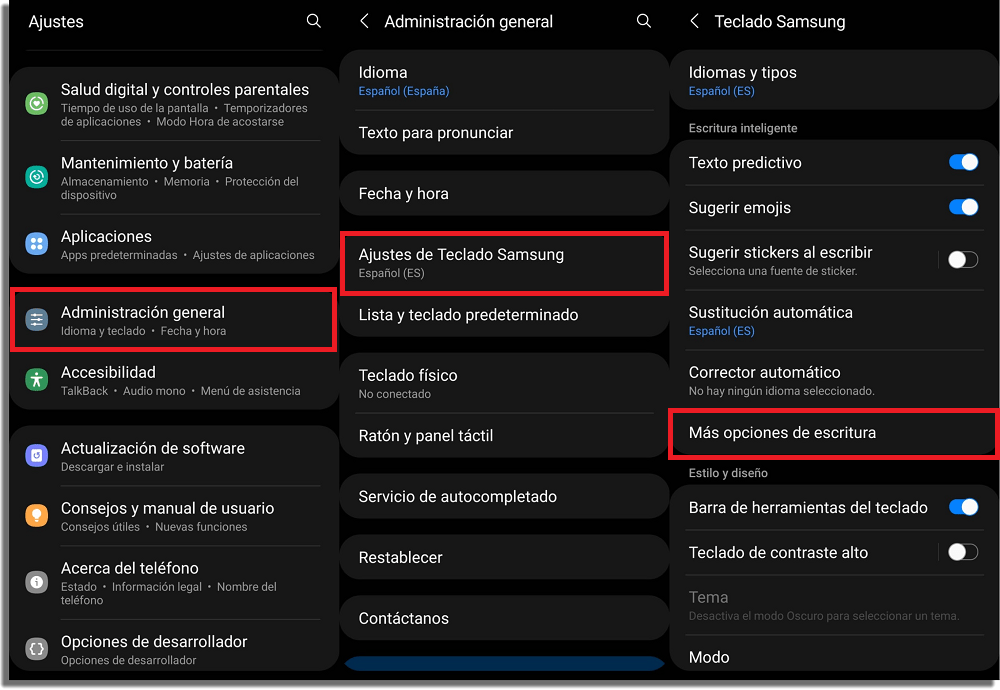Open Ratón y panel táctil
Screen dimensions: 1000x690
coord(504,436)
